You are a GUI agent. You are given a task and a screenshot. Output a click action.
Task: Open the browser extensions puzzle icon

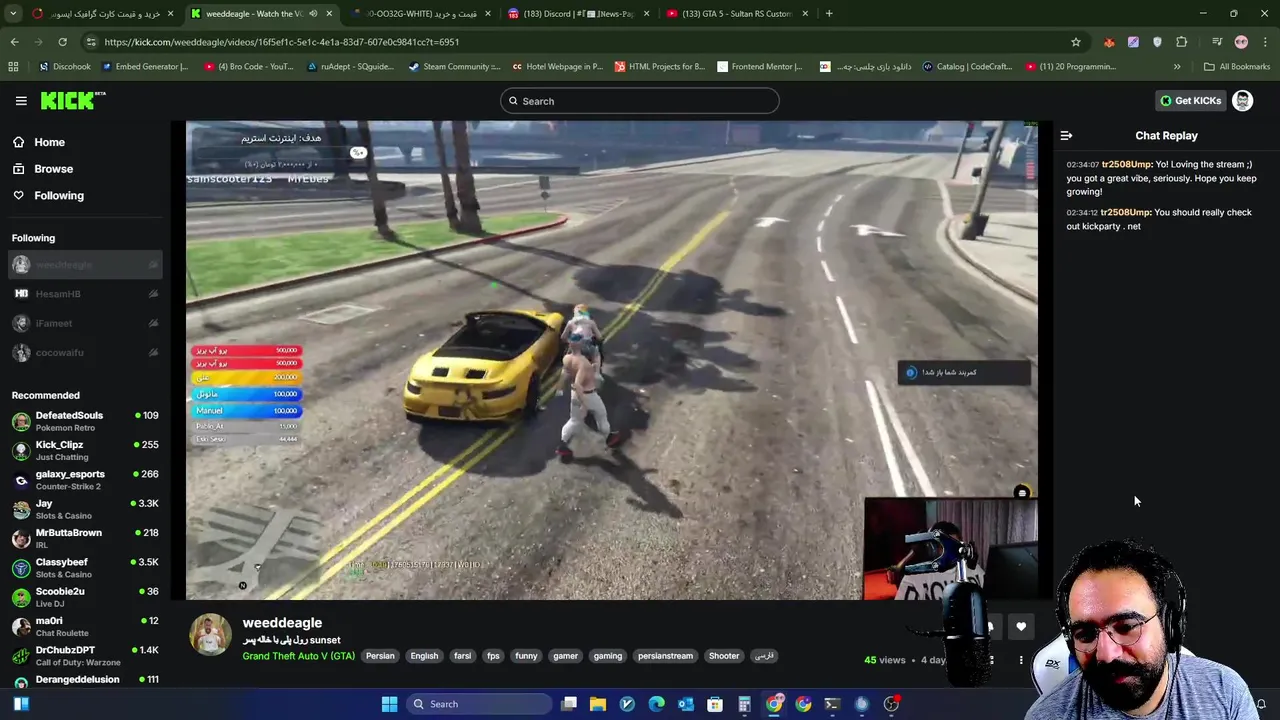point(1182,42)
